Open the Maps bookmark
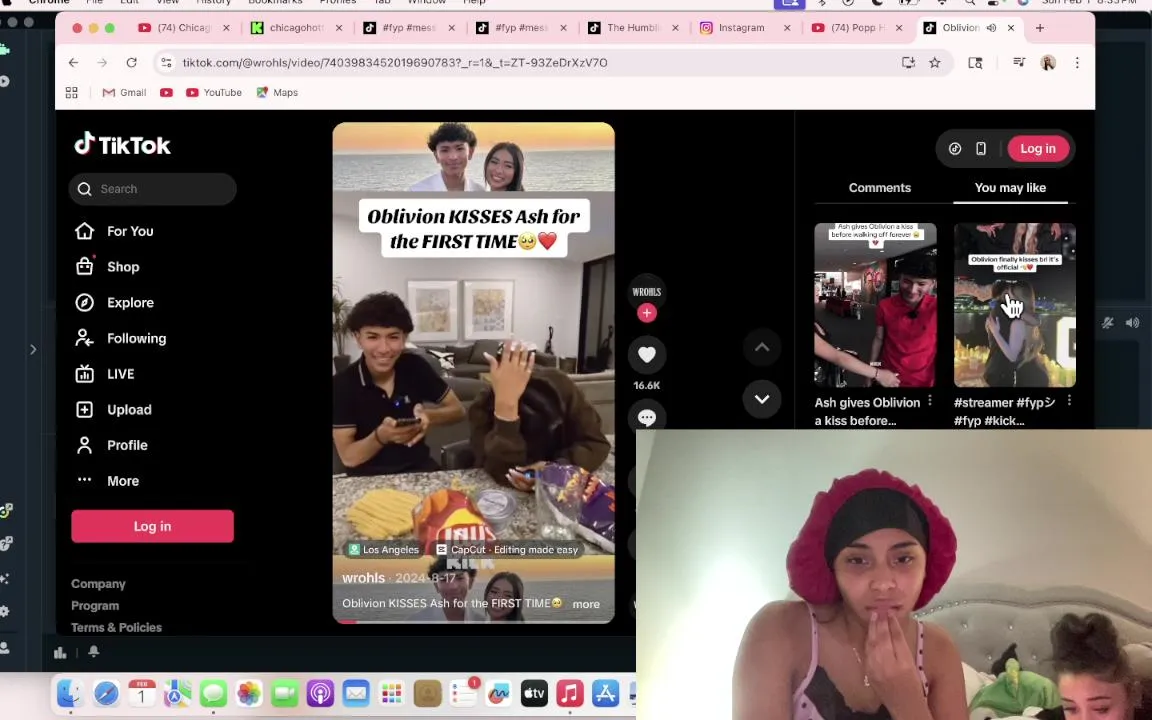The image size is (1152, 720). (277, 93)
